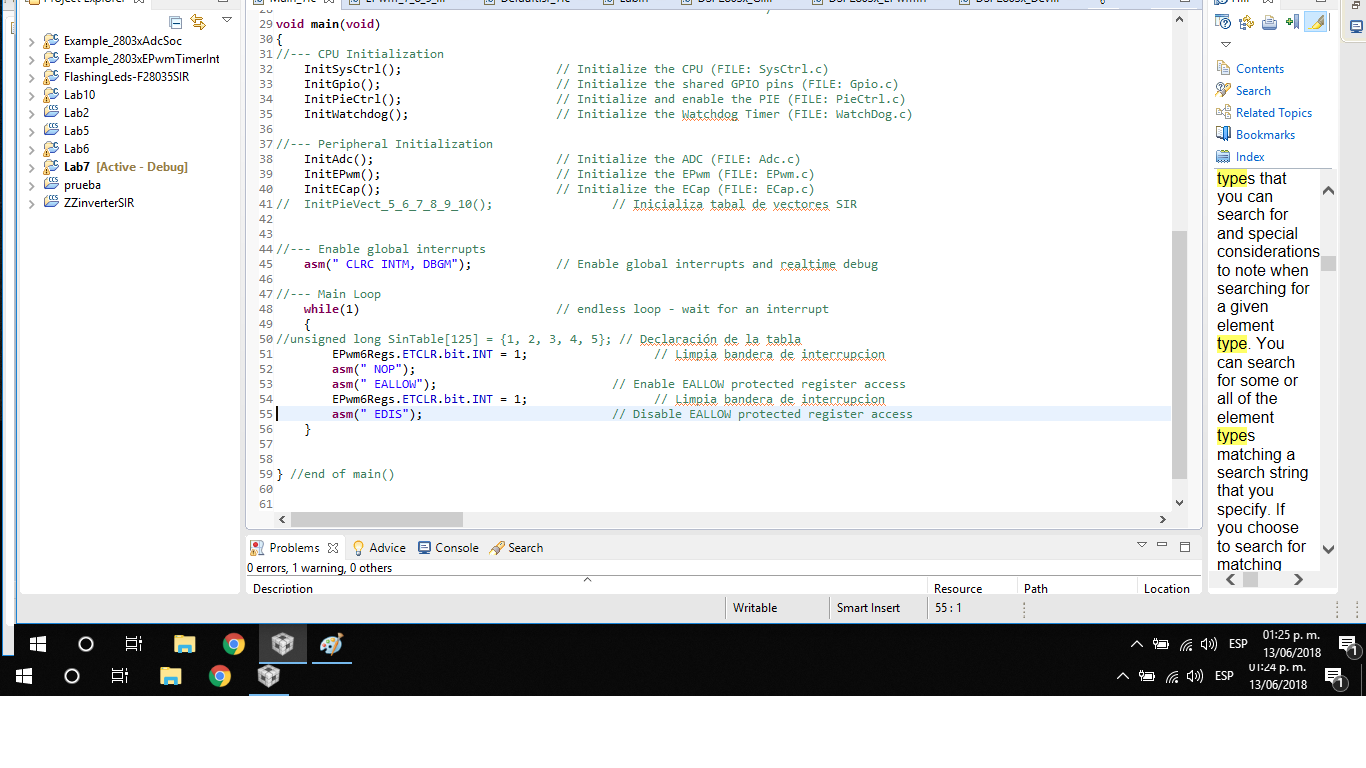Expand the Example_2803xAdcSoc project arrow

(x=32, y=41)
